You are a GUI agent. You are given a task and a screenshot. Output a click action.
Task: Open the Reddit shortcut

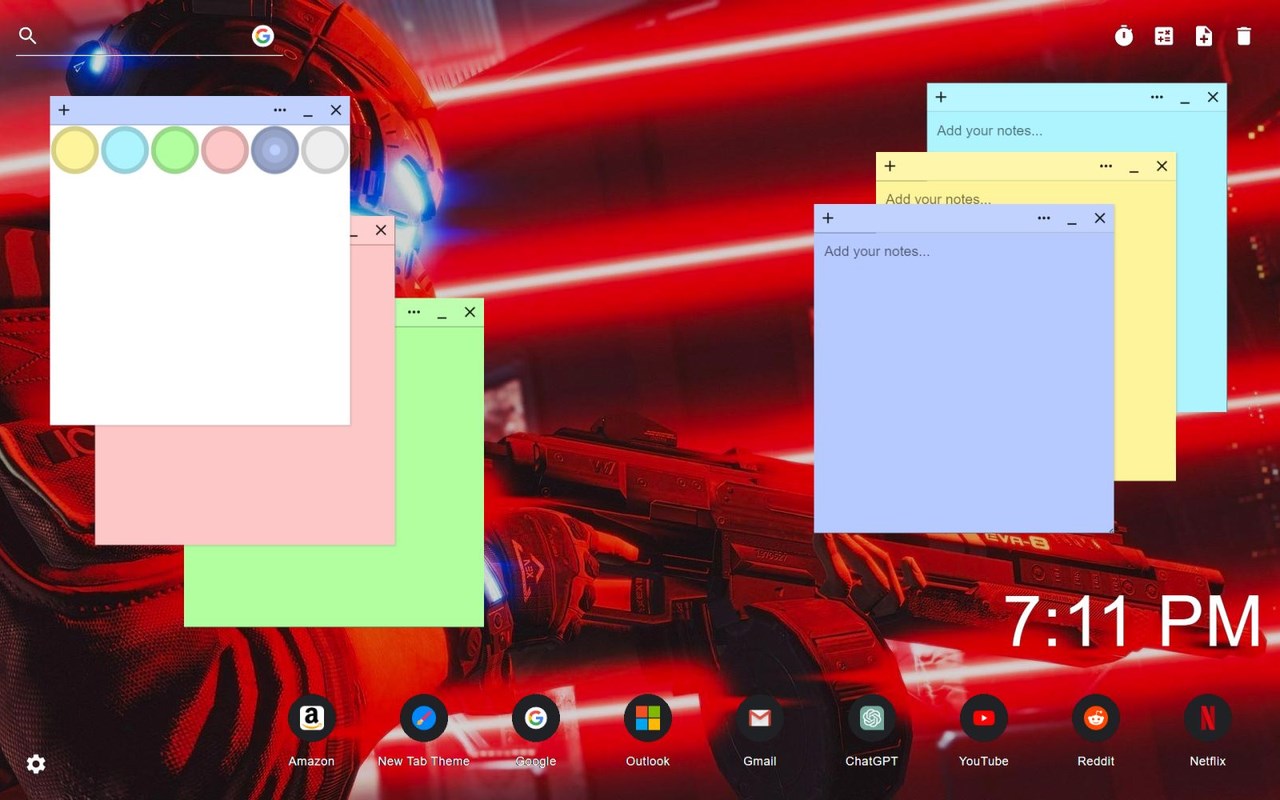pyautogui.click(x=1096, y=718)
